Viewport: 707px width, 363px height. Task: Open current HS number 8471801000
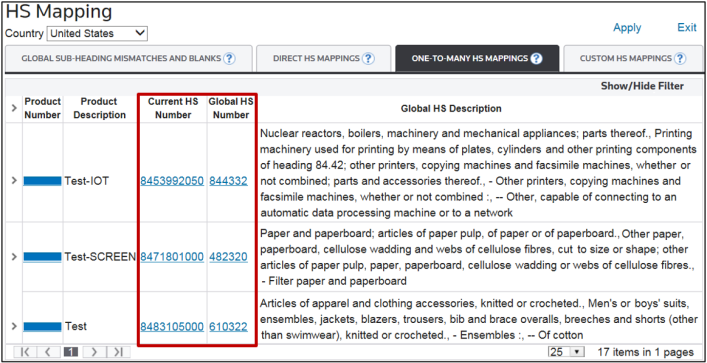172,257
